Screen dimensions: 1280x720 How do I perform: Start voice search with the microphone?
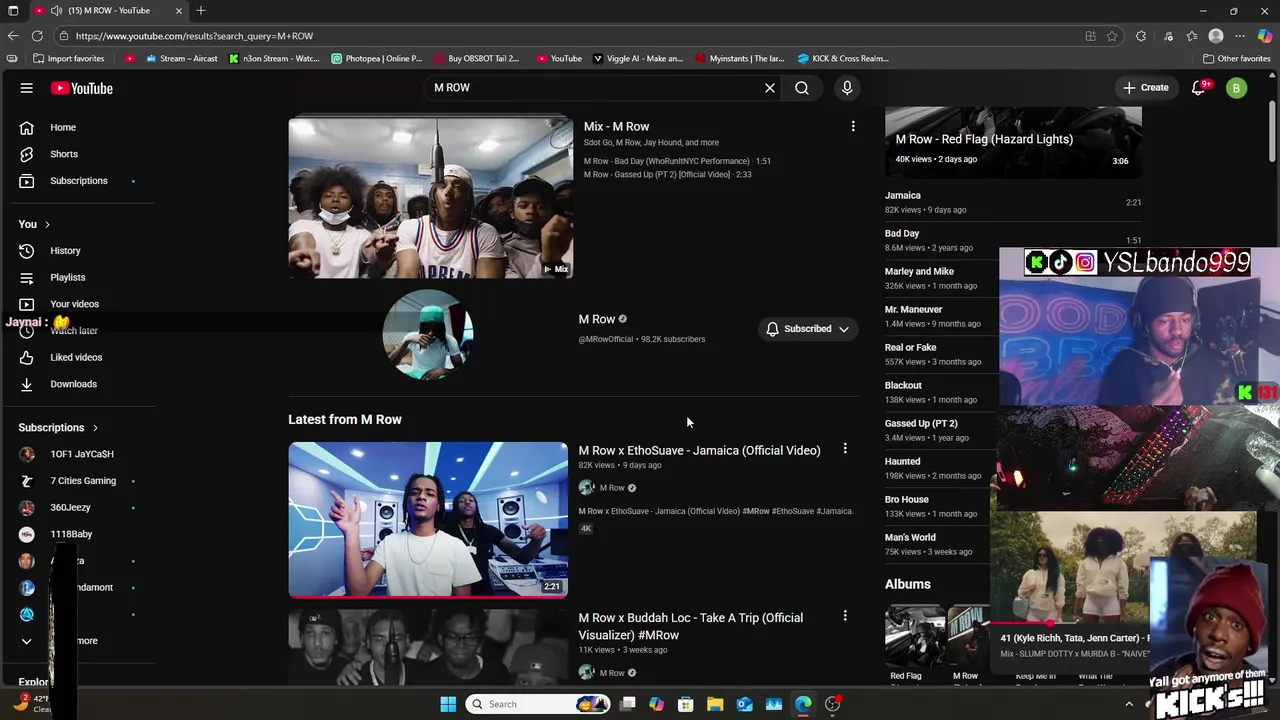[847, 88]
